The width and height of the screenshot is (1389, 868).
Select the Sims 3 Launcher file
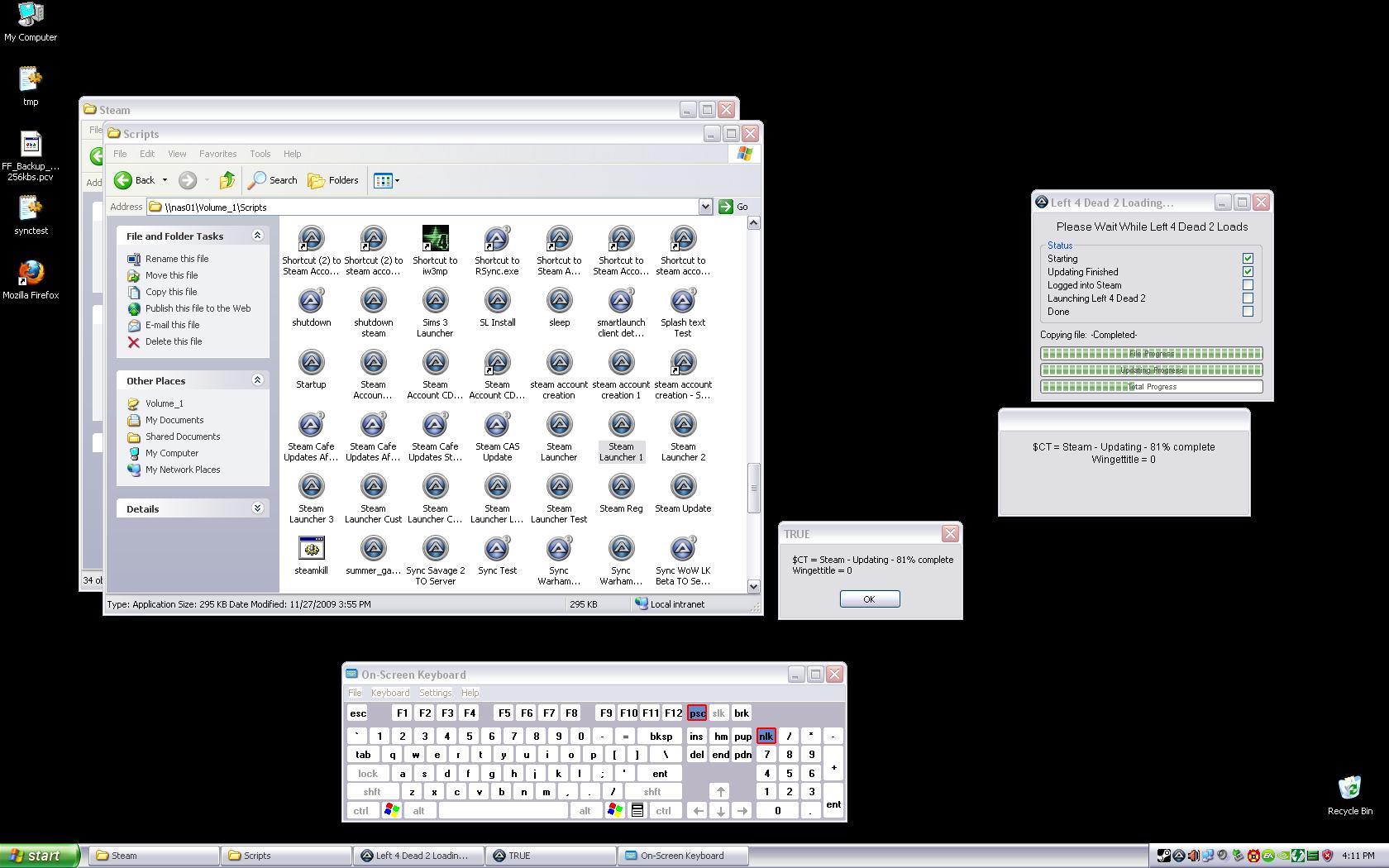click(x=435, y=312)
